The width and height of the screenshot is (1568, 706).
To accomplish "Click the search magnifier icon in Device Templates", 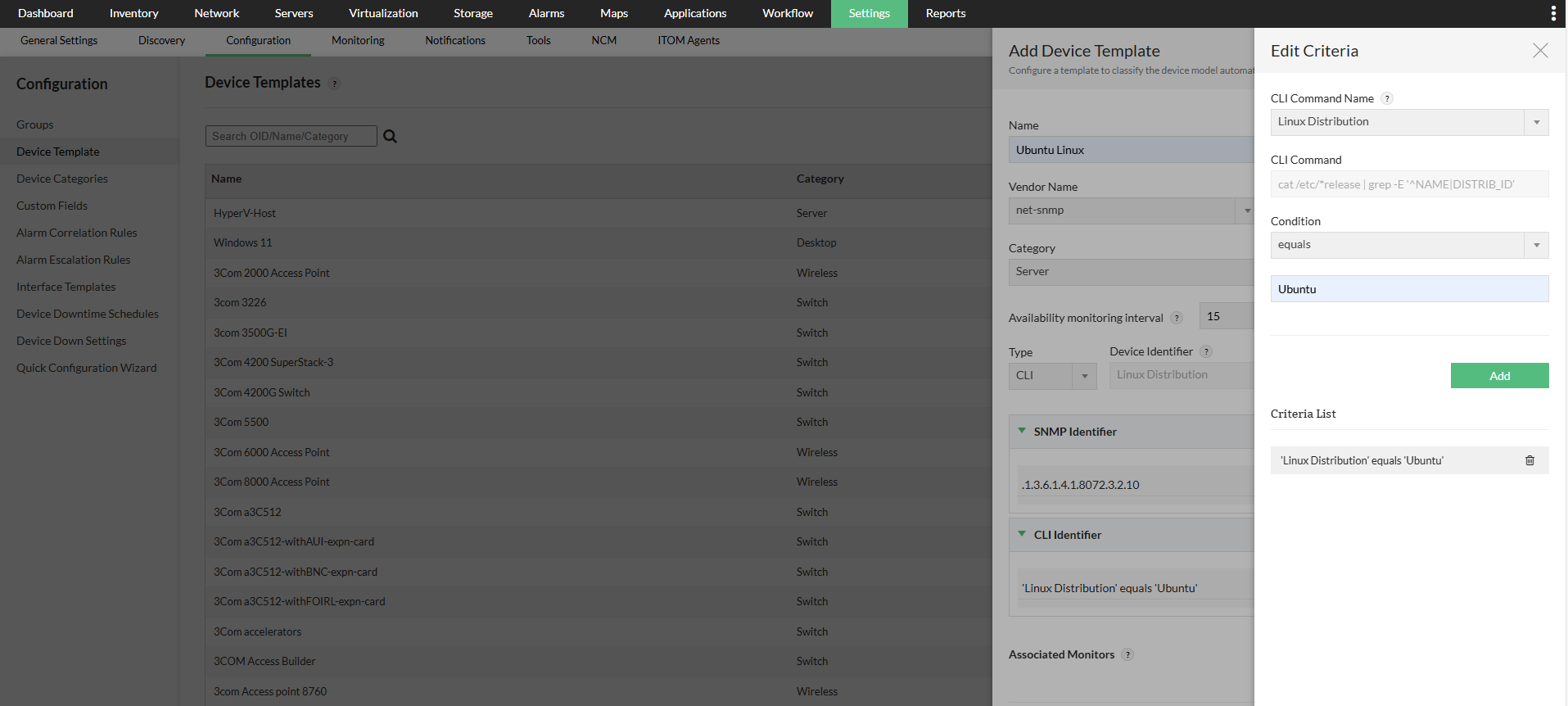I will [391, 136].
